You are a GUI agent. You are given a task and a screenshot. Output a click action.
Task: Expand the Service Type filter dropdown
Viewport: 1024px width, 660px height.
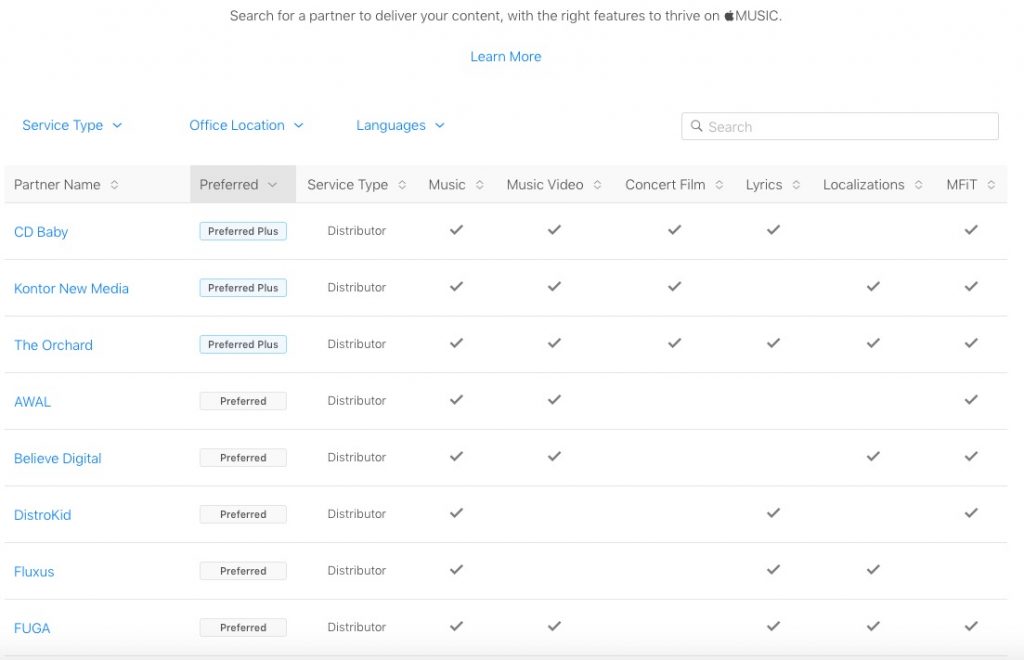(x=72, y=125)
